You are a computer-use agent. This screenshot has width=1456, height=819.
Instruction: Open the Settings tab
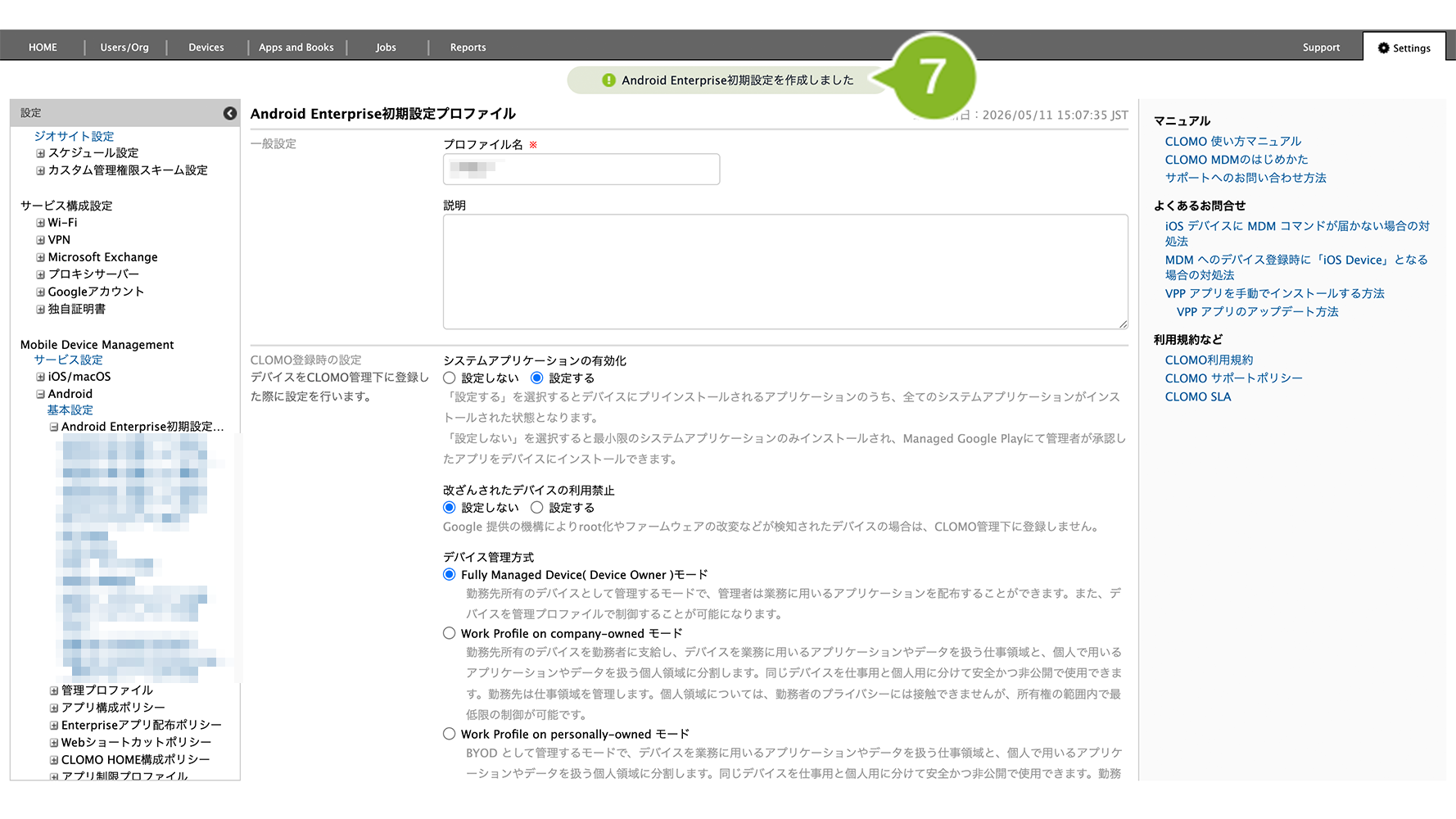1404,48
